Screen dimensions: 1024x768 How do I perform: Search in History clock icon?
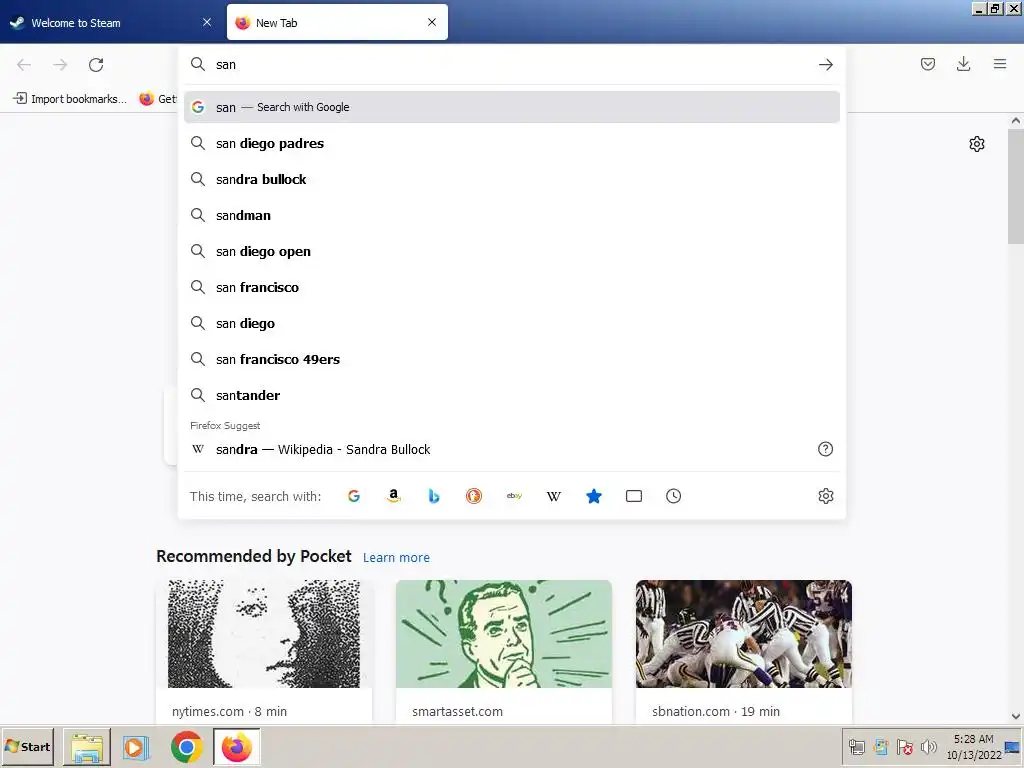pyautogui.click(x=673, y=496)
